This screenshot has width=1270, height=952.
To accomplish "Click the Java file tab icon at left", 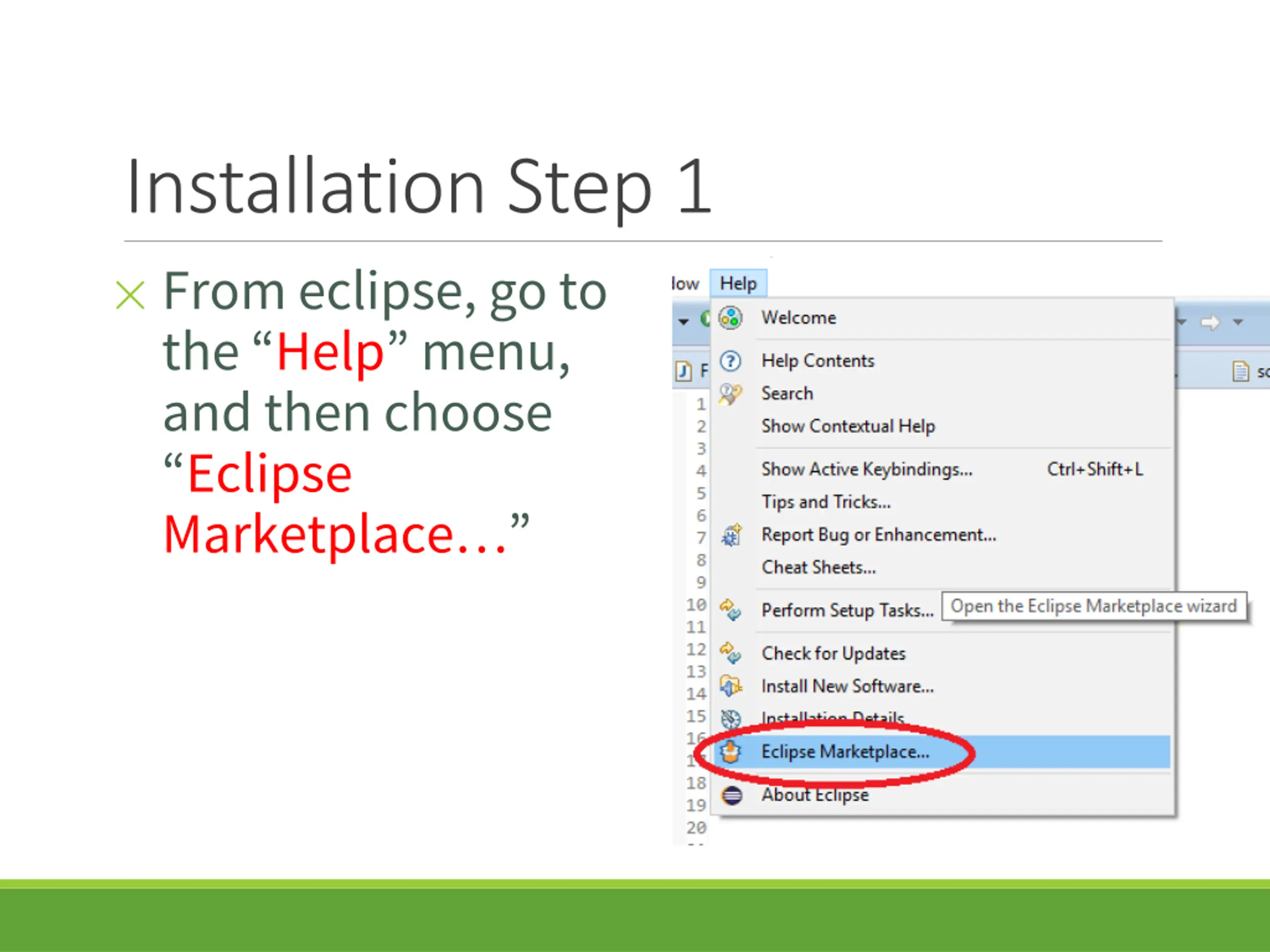I will tap(683, 371).
